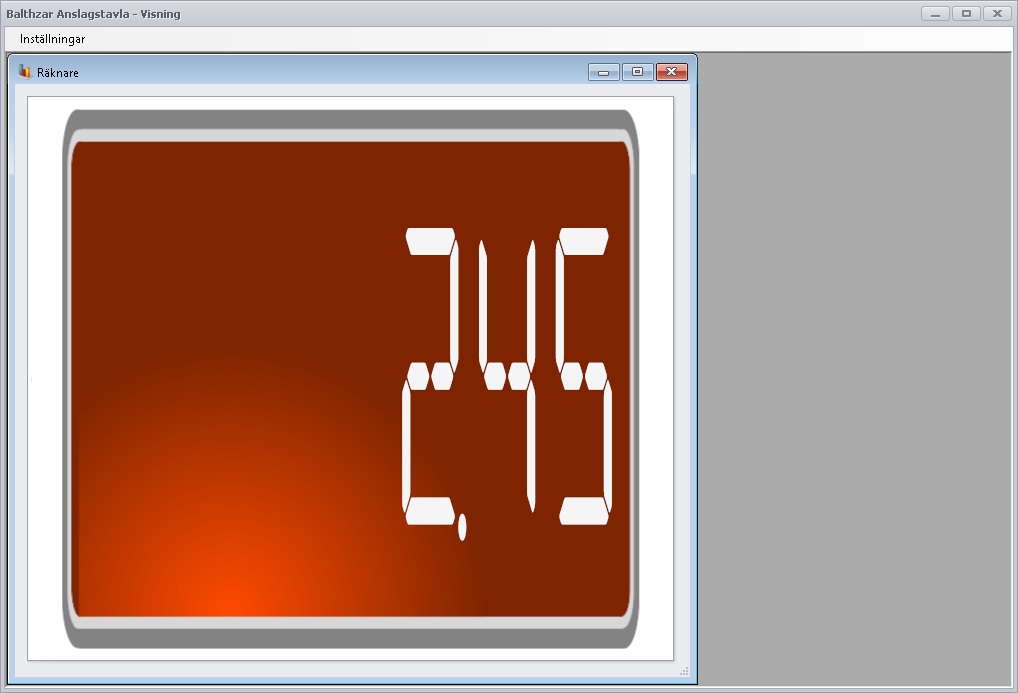Viewport: 1018px width, 693px height.
Task: Minimize the Balthzar Anslagstavla main window
Action: (936, 14)
